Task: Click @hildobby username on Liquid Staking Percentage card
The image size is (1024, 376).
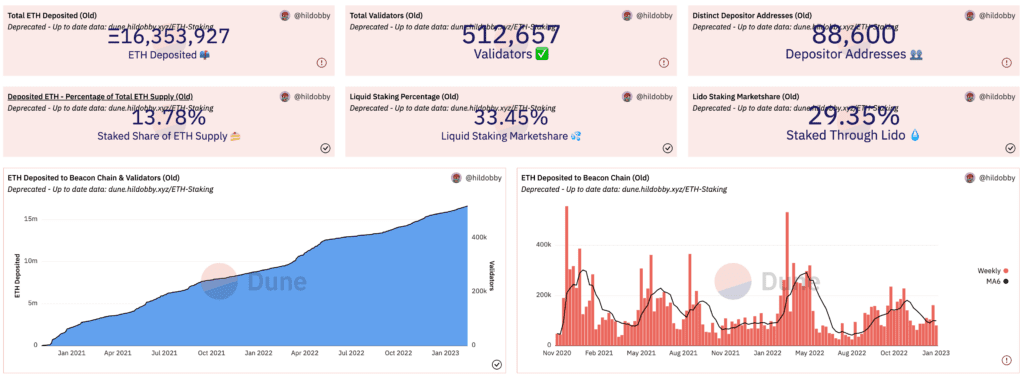Action: pos(654,97)
